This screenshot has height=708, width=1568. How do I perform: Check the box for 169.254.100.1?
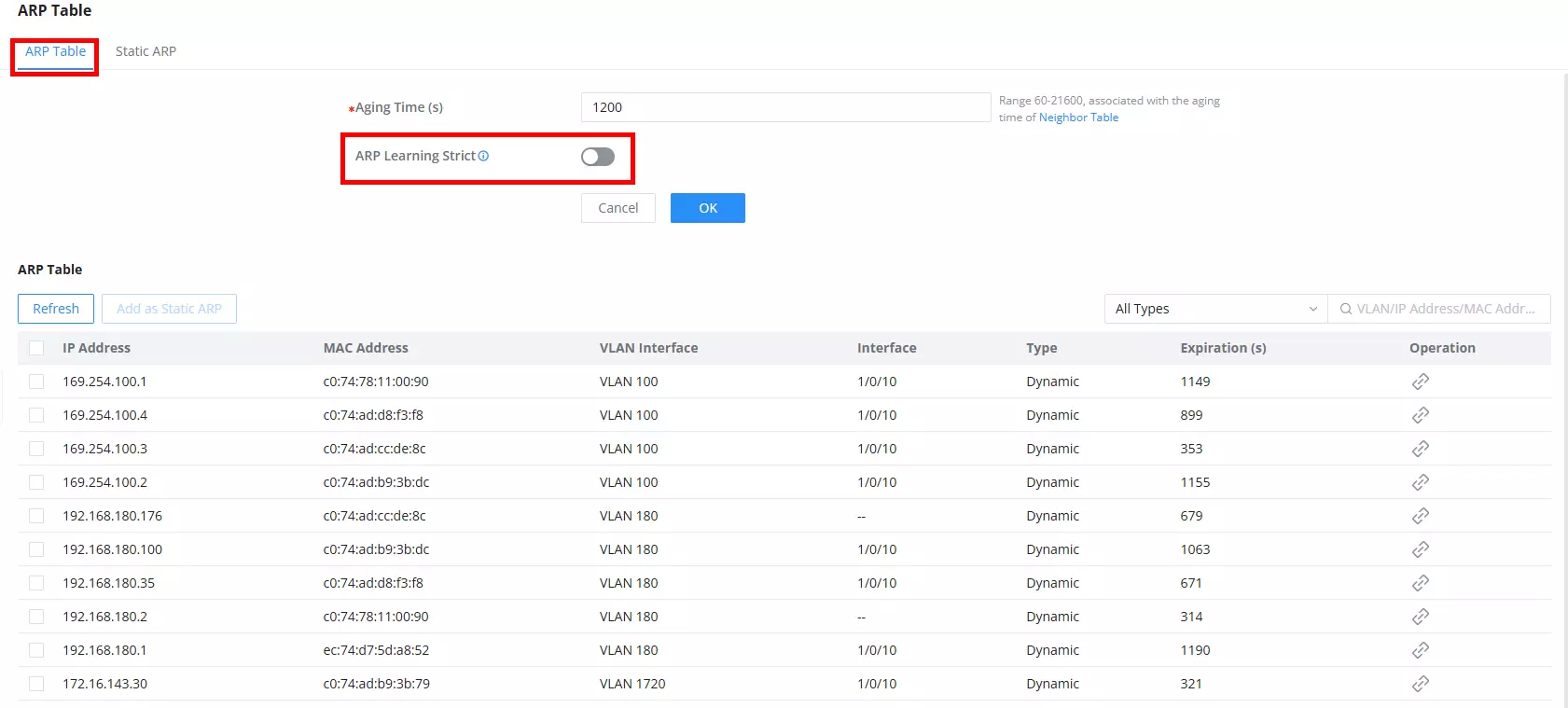click(x=36, y=382)
